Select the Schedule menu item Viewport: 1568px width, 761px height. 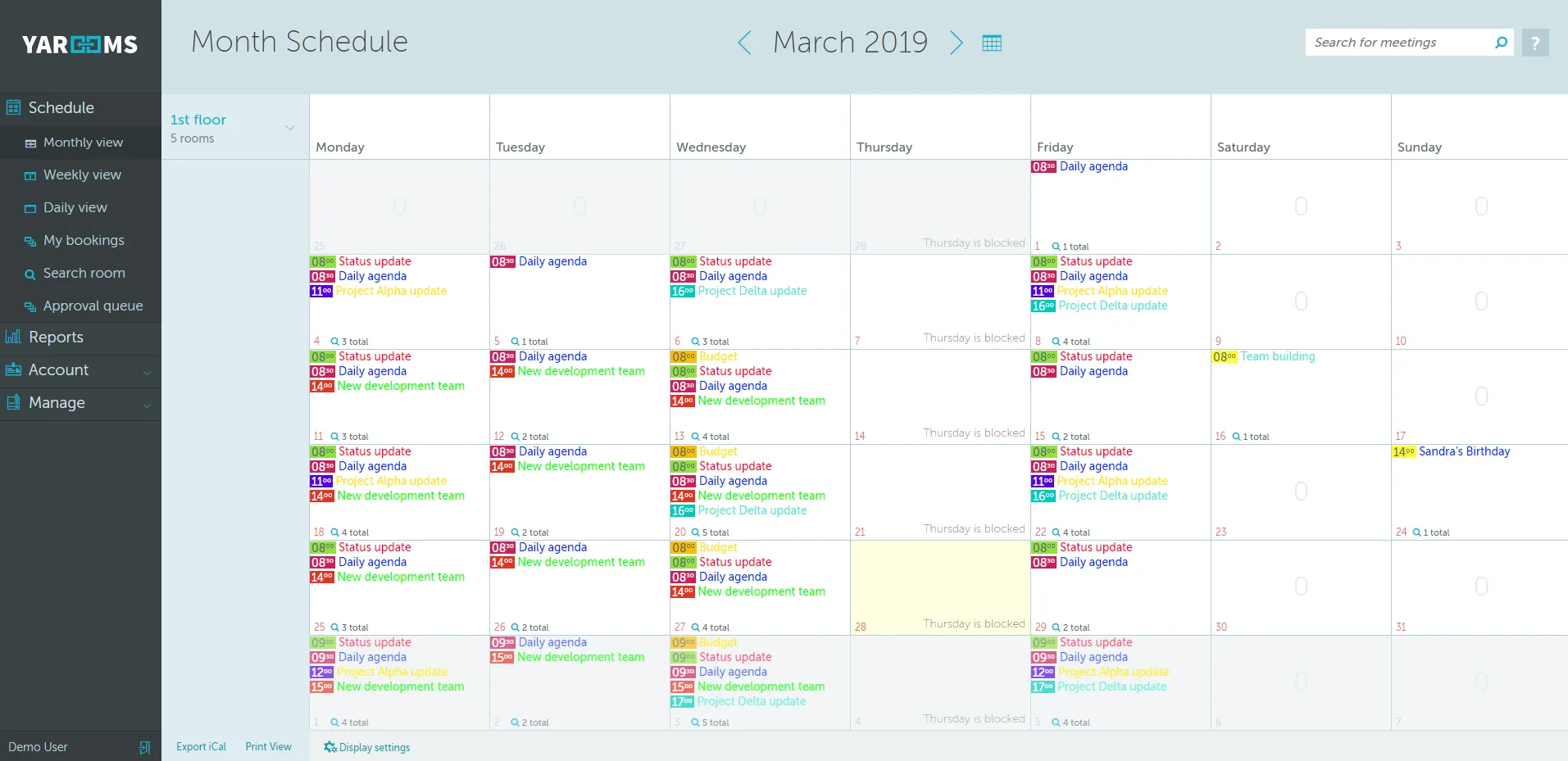(x=61, y=107)
